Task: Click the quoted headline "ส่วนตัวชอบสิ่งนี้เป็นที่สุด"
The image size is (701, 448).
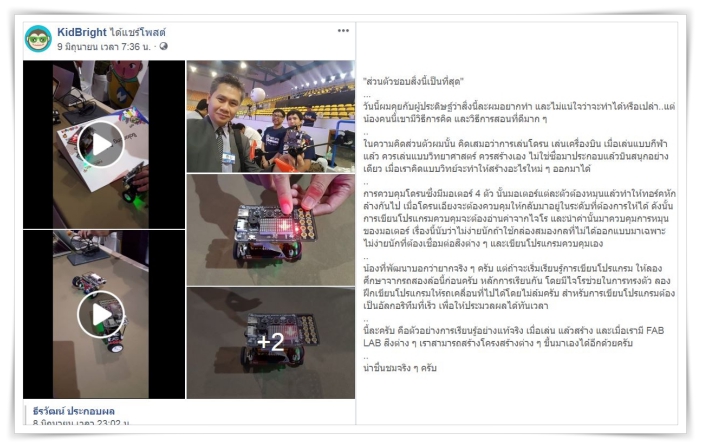Action: (414, 81)
